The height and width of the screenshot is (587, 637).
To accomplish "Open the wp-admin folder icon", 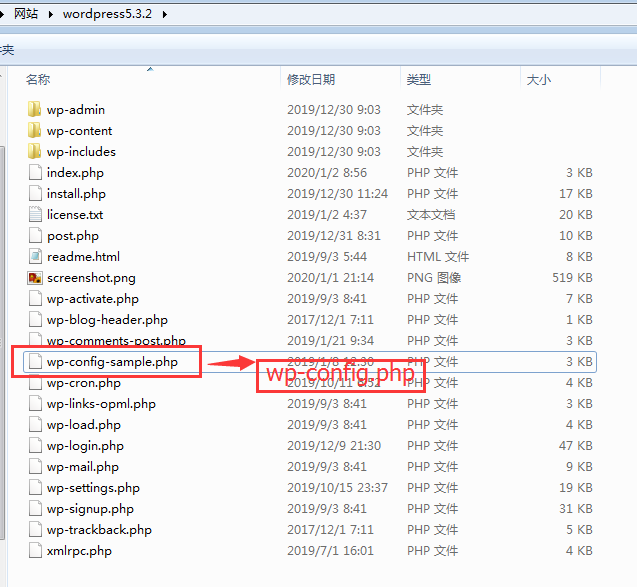I will pyautogui.click(x=35, y=109).
